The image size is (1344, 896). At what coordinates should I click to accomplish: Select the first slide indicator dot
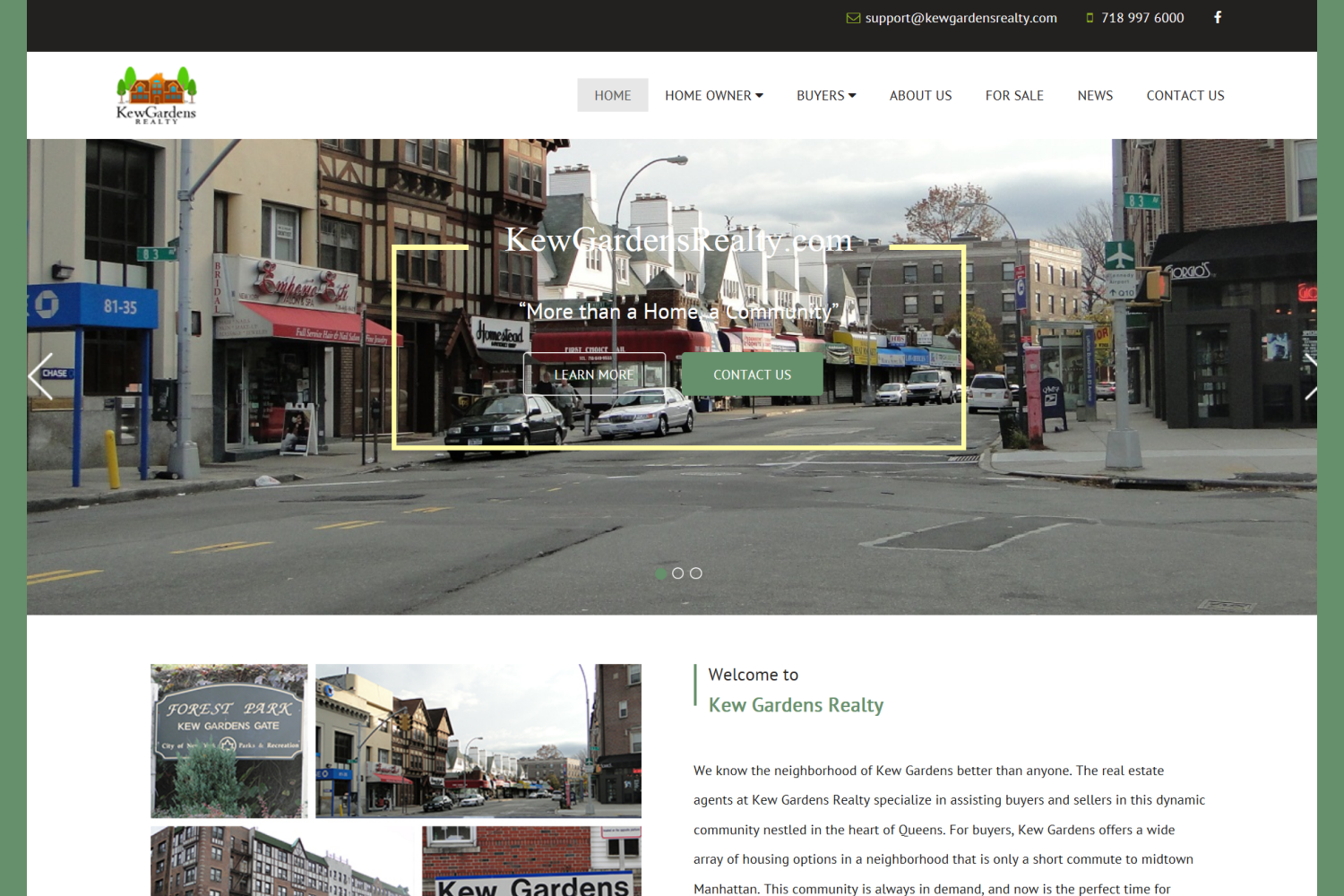point(660,573)
